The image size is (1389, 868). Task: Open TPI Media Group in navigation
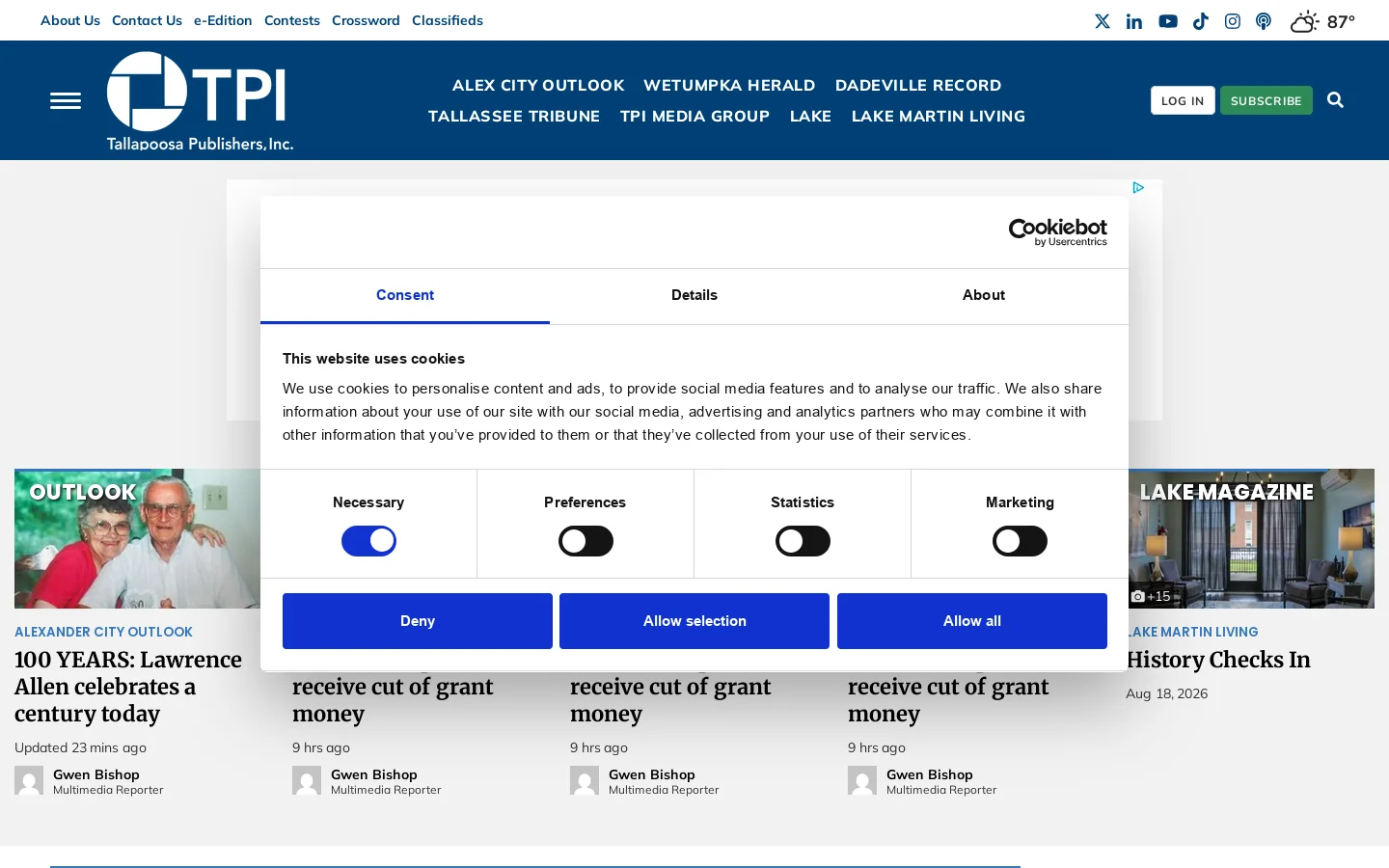[694, 116]
